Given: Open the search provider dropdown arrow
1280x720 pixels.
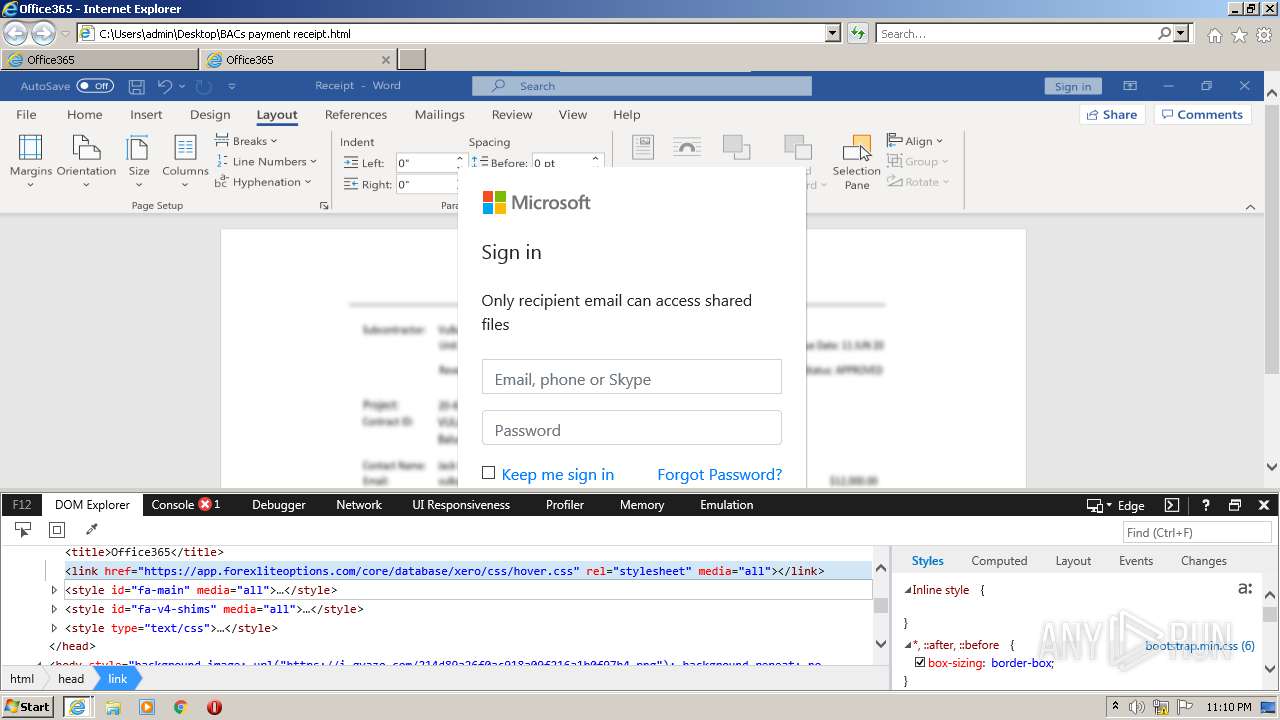Looking at the screenshot, I should coord(1181,33).
